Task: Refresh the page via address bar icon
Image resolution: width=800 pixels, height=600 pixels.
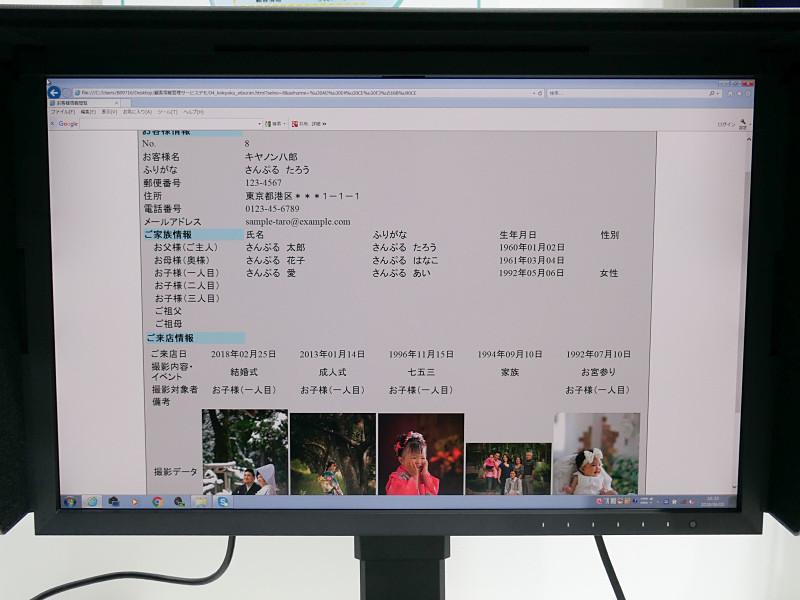Action: coord(540,93)
